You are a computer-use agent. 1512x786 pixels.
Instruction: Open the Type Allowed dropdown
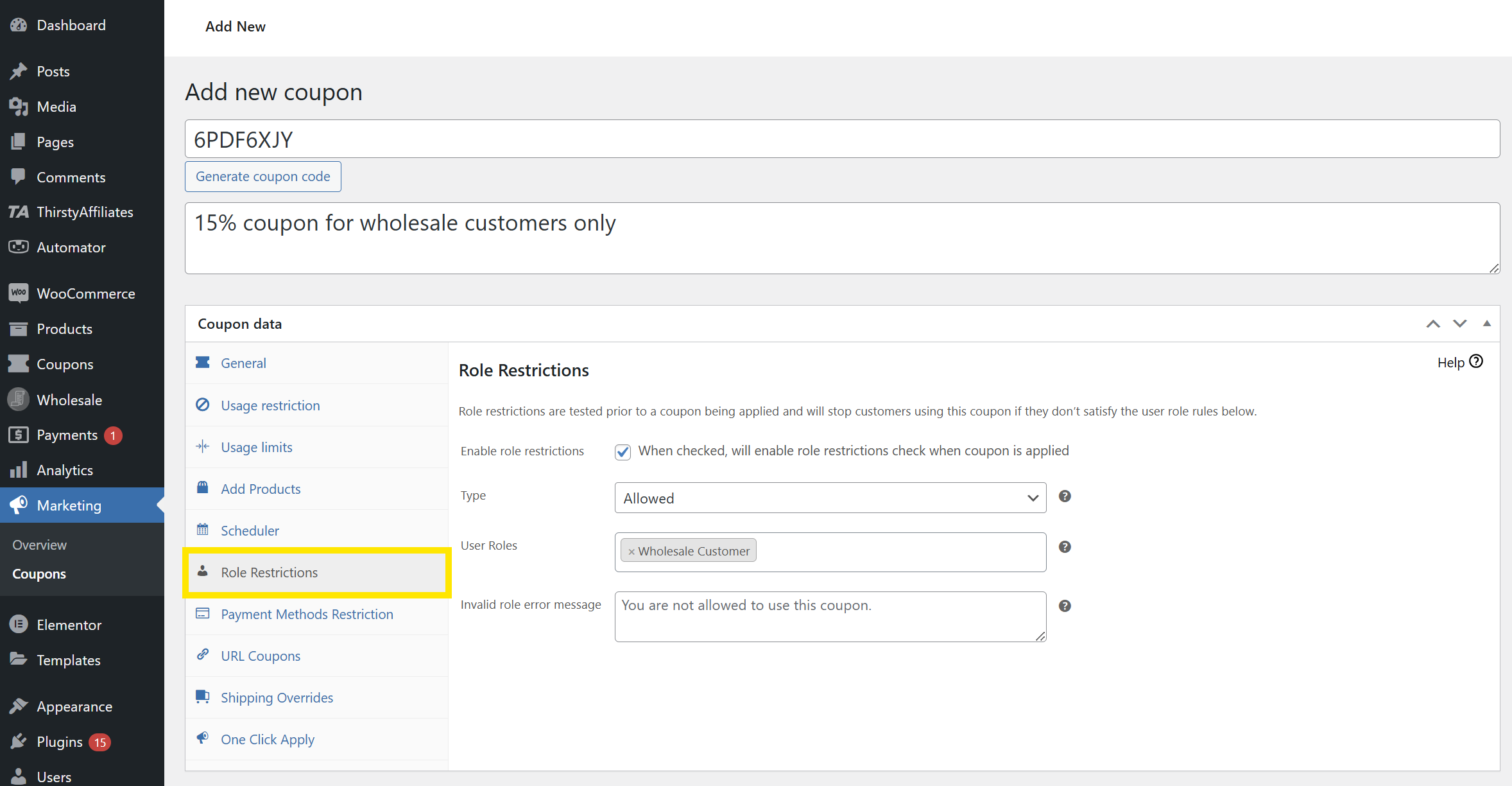tap(830, 498)
